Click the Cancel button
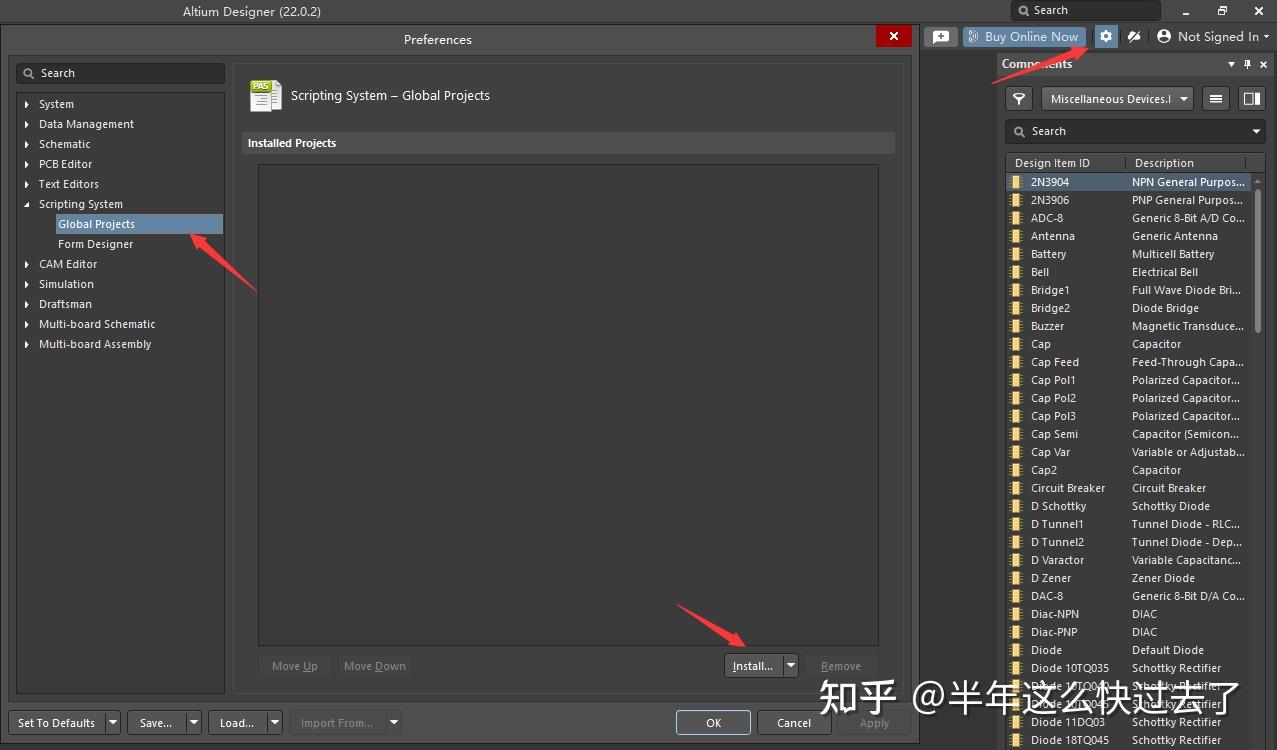Image resolution: width=1277 pixels, height=750 pixels. 794,722
